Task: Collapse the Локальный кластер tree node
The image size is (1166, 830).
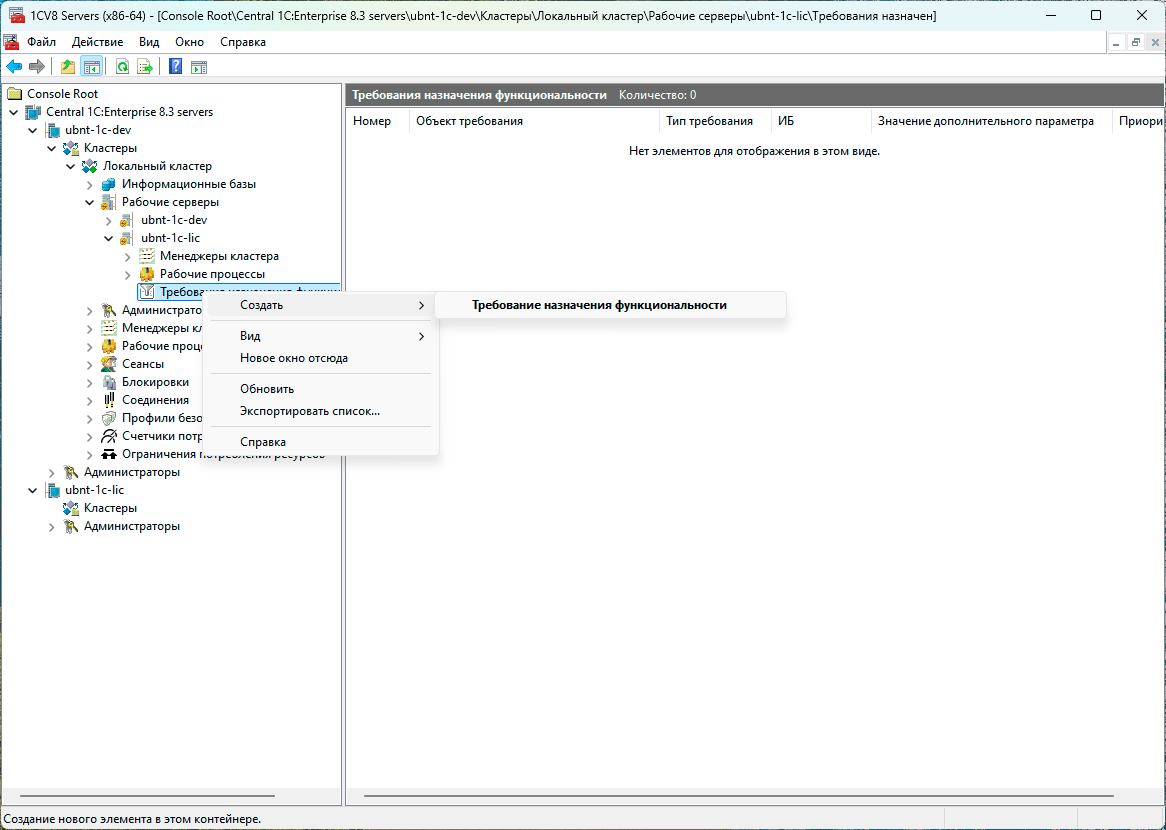Action: [71, 166]
